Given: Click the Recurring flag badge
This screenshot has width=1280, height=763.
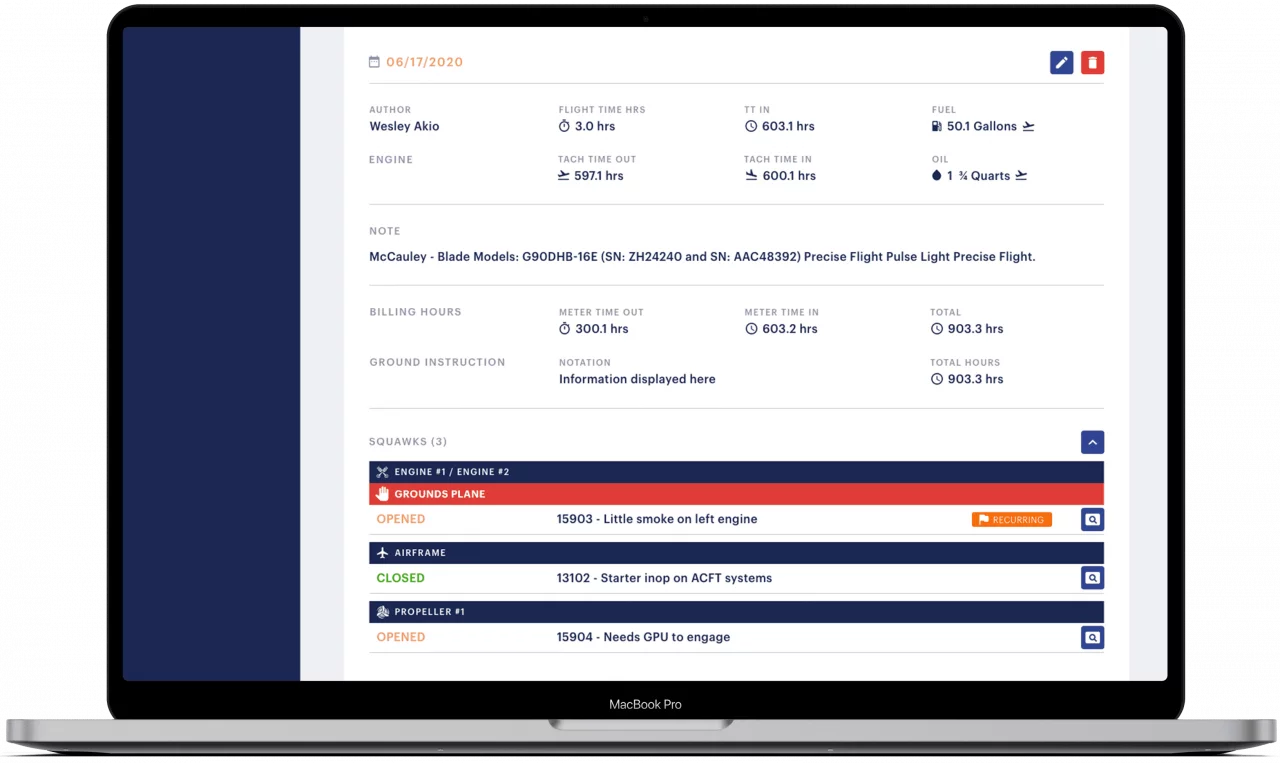Looking at the screenshot, I should click(x=1011, y=520).
